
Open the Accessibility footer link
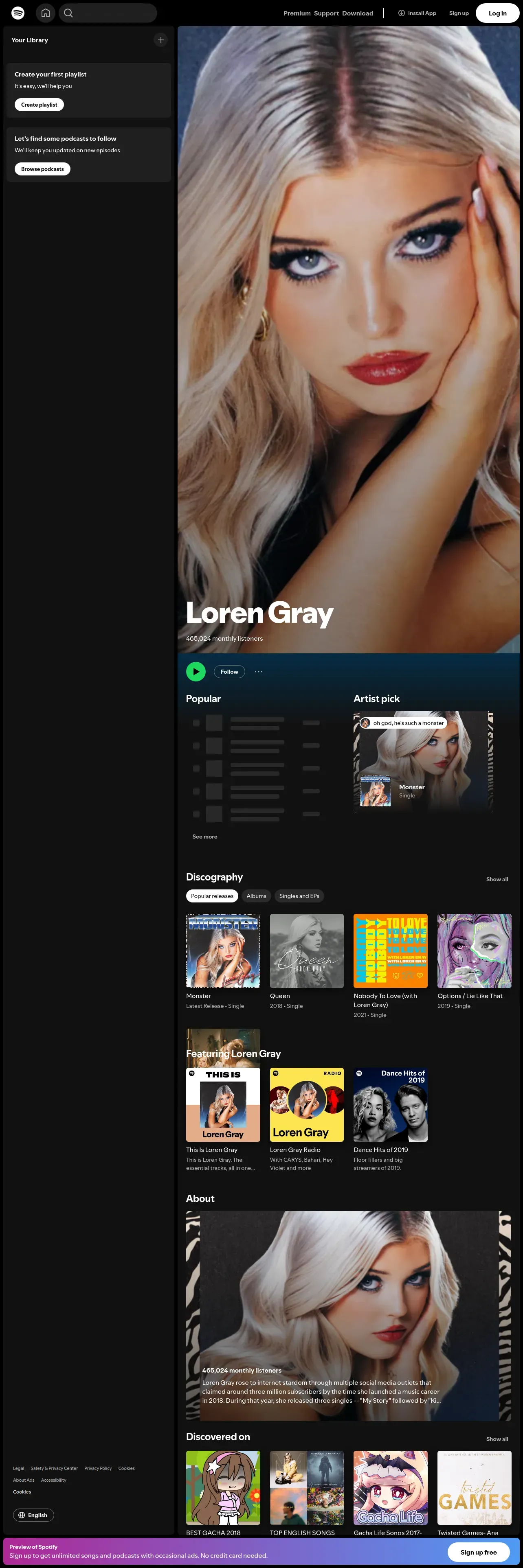click(54, 1480)
